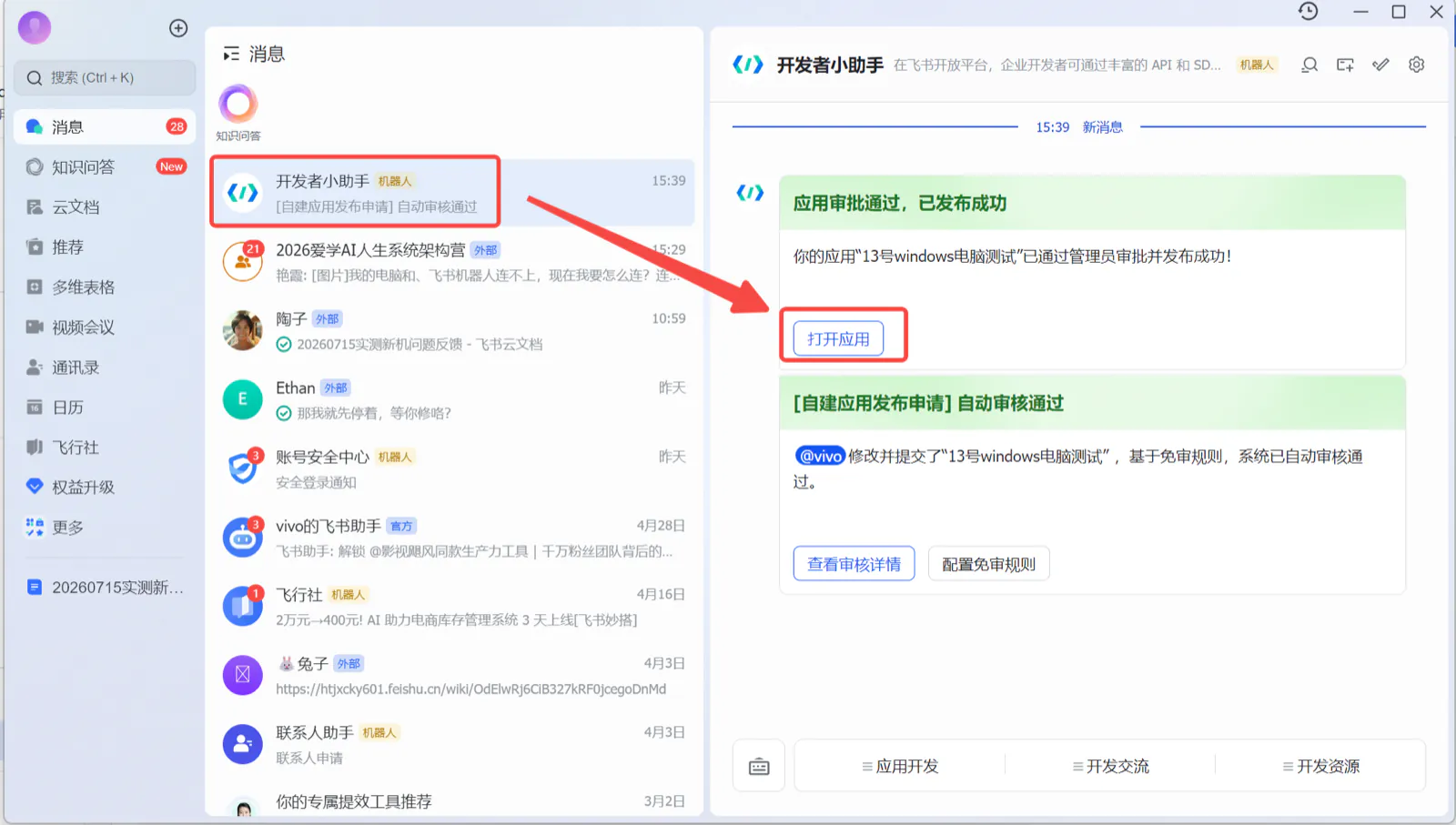
Task: Click the checkmark task icon in header
Action: [1380, 65]
